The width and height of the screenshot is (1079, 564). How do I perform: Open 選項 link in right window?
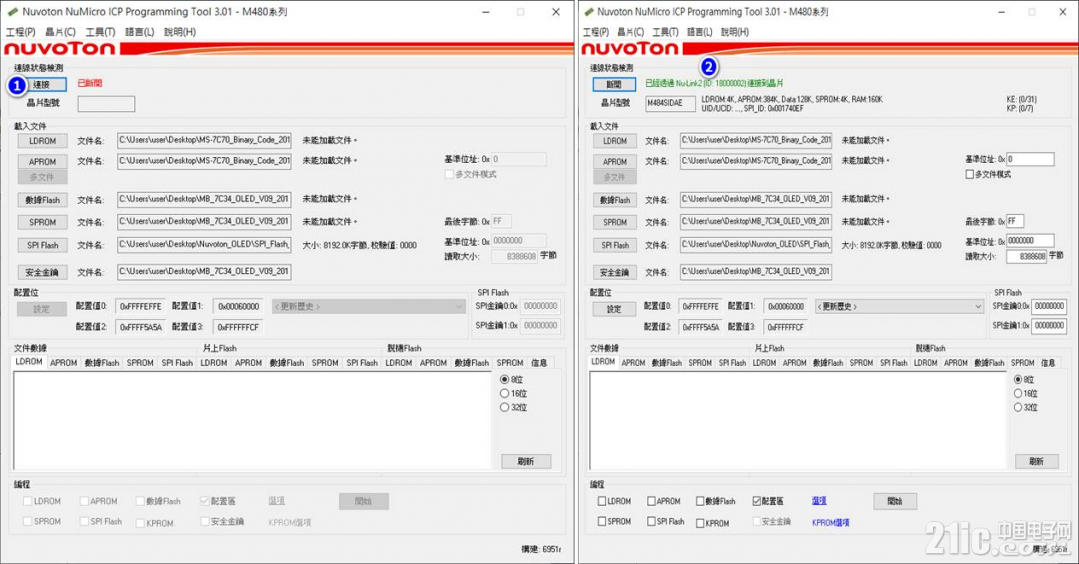click(x=819, y=501)
